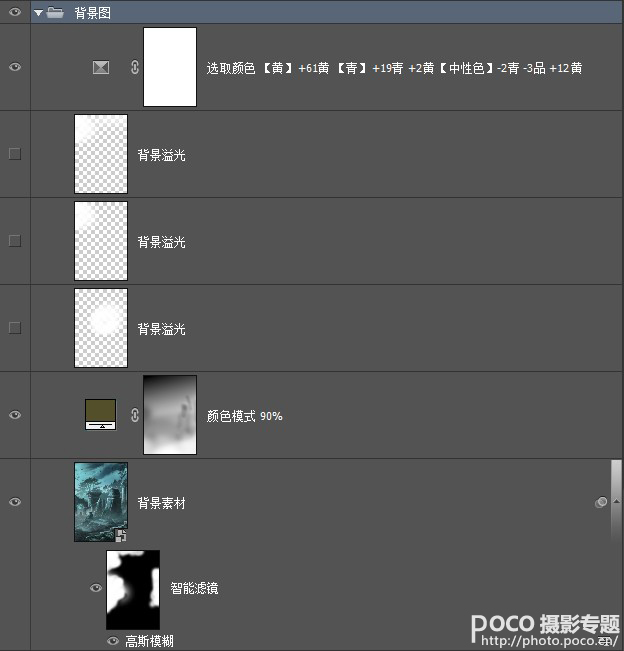This screenshot has height=651, width=624.
Task: Select the 背景图 group name
Action: tap(93, 13)
